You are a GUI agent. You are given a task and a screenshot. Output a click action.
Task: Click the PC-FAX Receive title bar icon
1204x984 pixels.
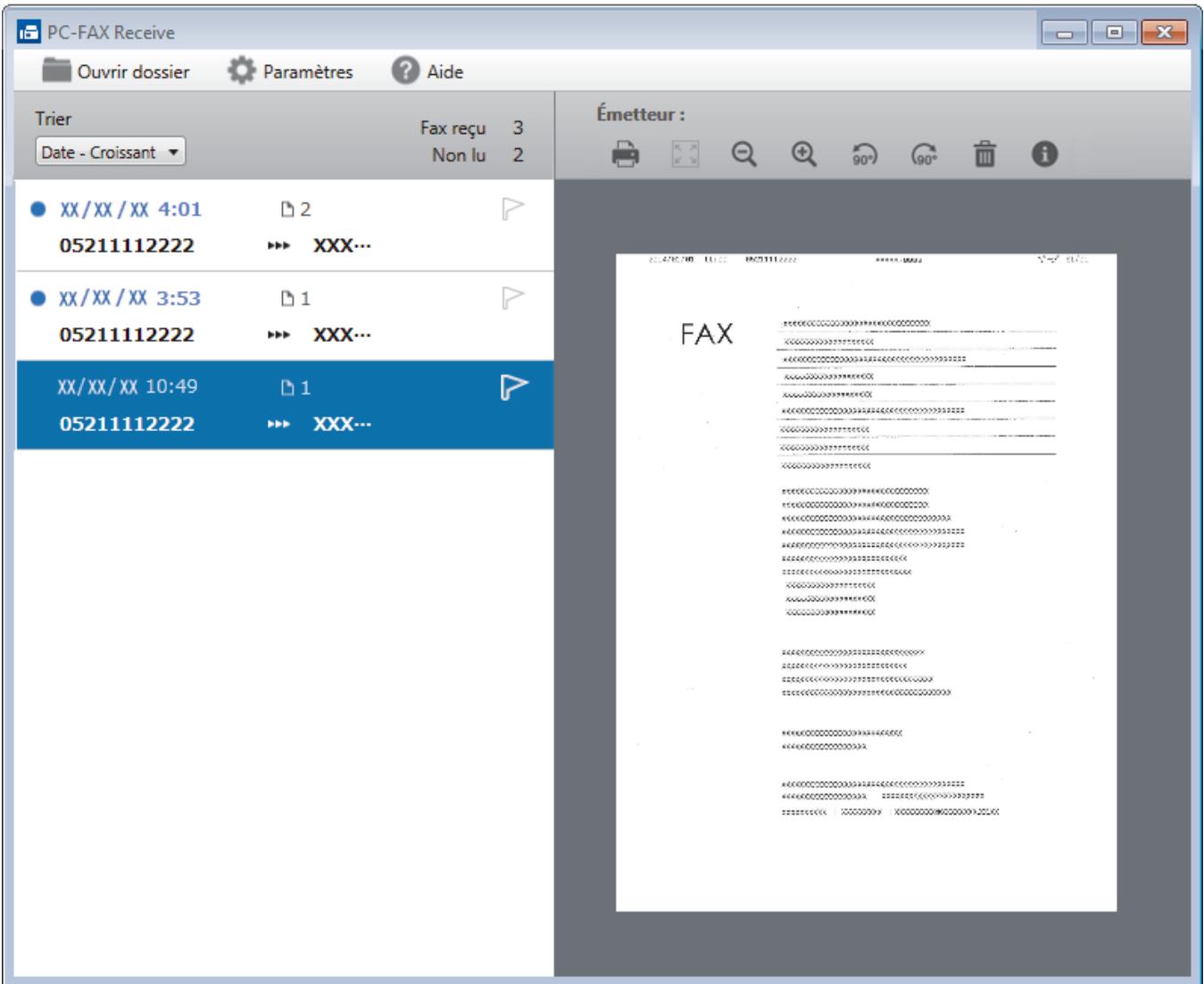29,33
